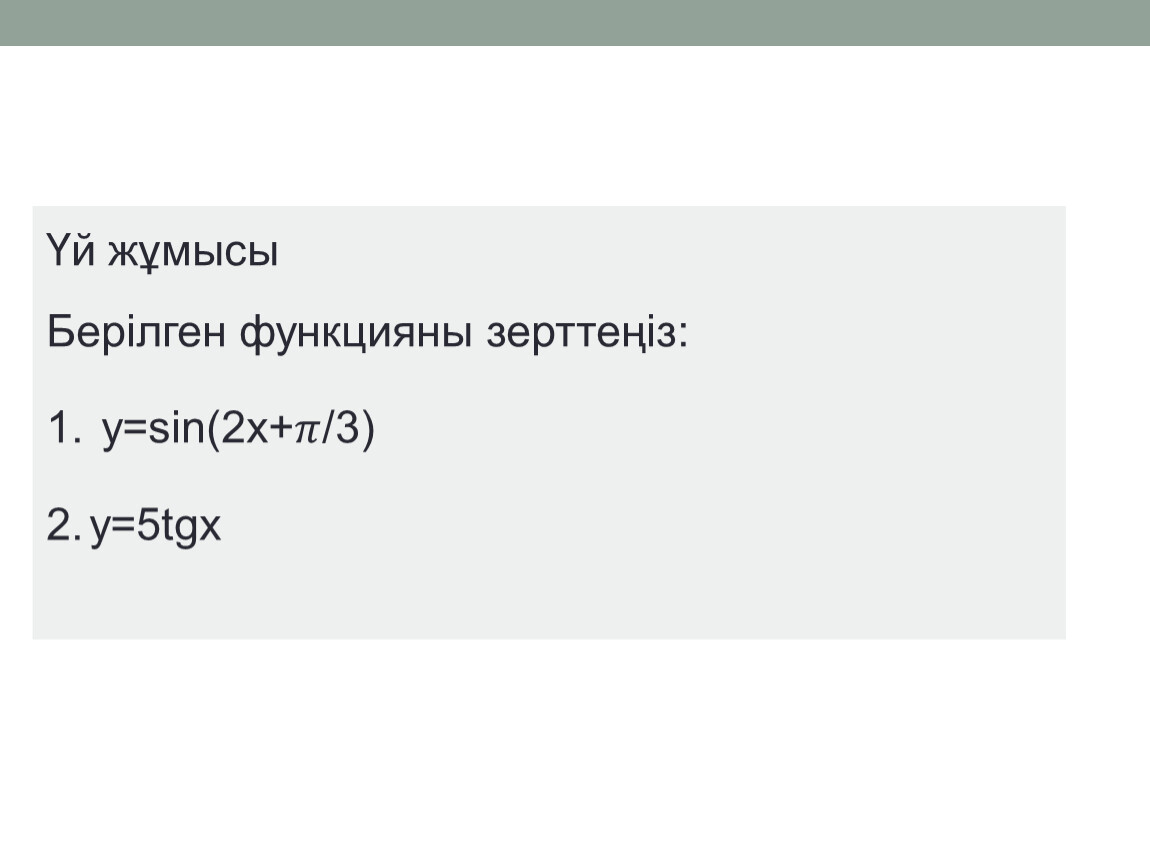
Task: Click list number "2."
Action: [63, 525]
